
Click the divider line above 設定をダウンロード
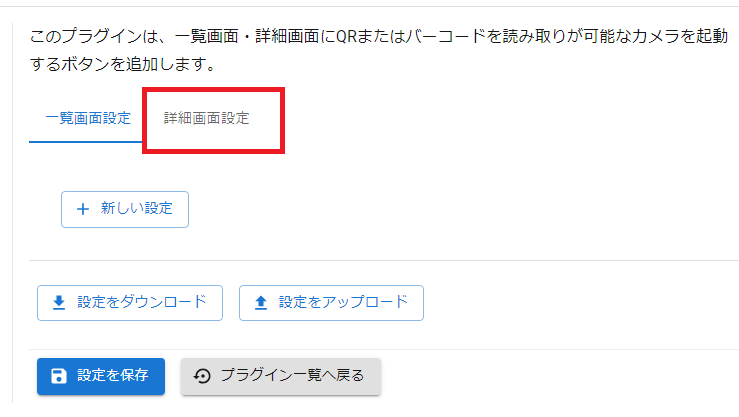click(x=384, y=260)
